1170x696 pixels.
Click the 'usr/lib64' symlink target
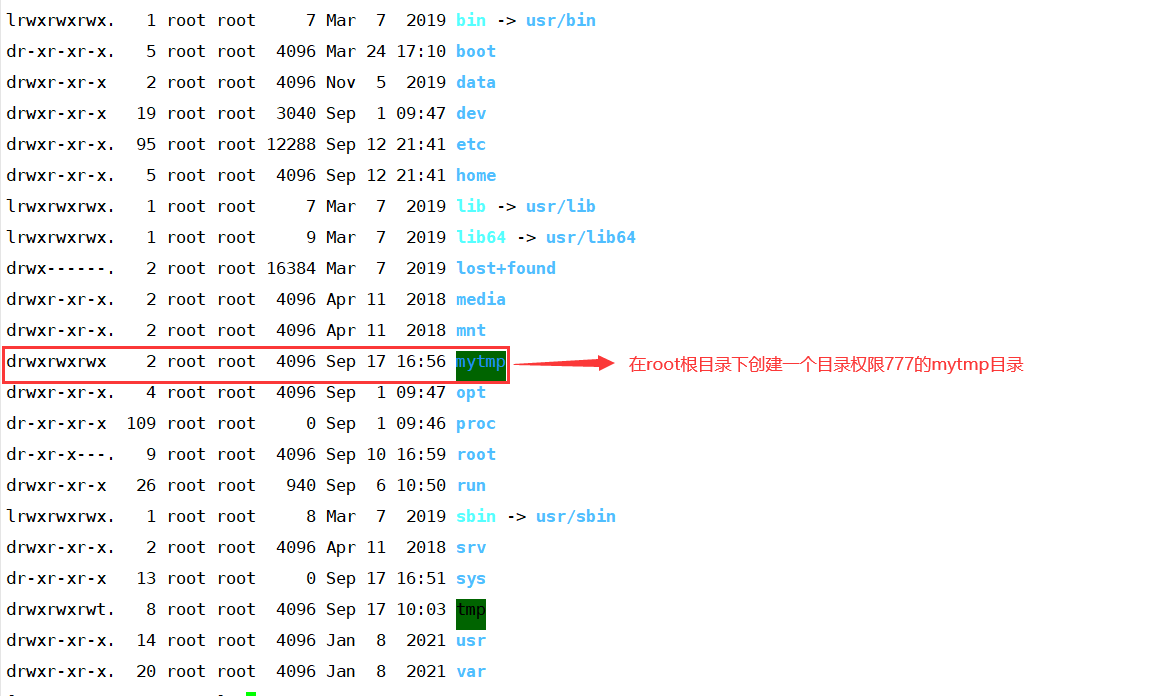[x=590, y=237]
